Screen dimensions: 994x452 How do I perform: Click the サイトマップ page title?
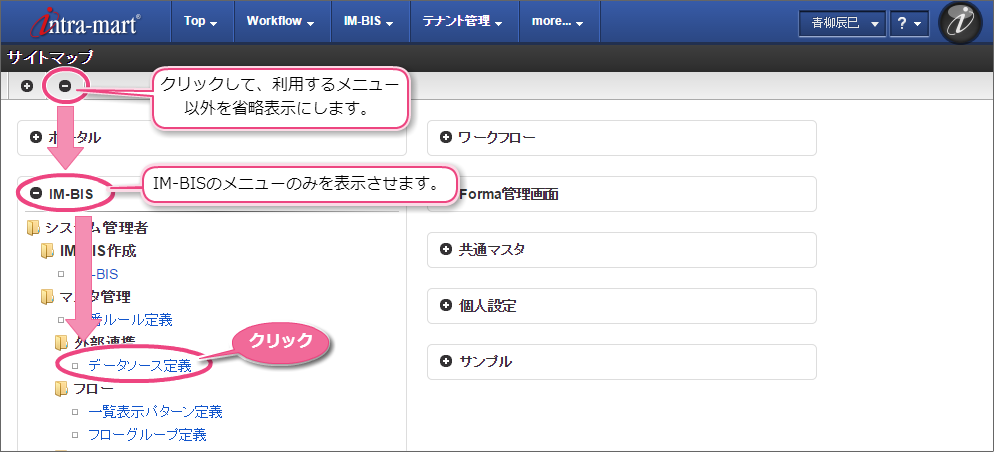[x=50, y=58]
